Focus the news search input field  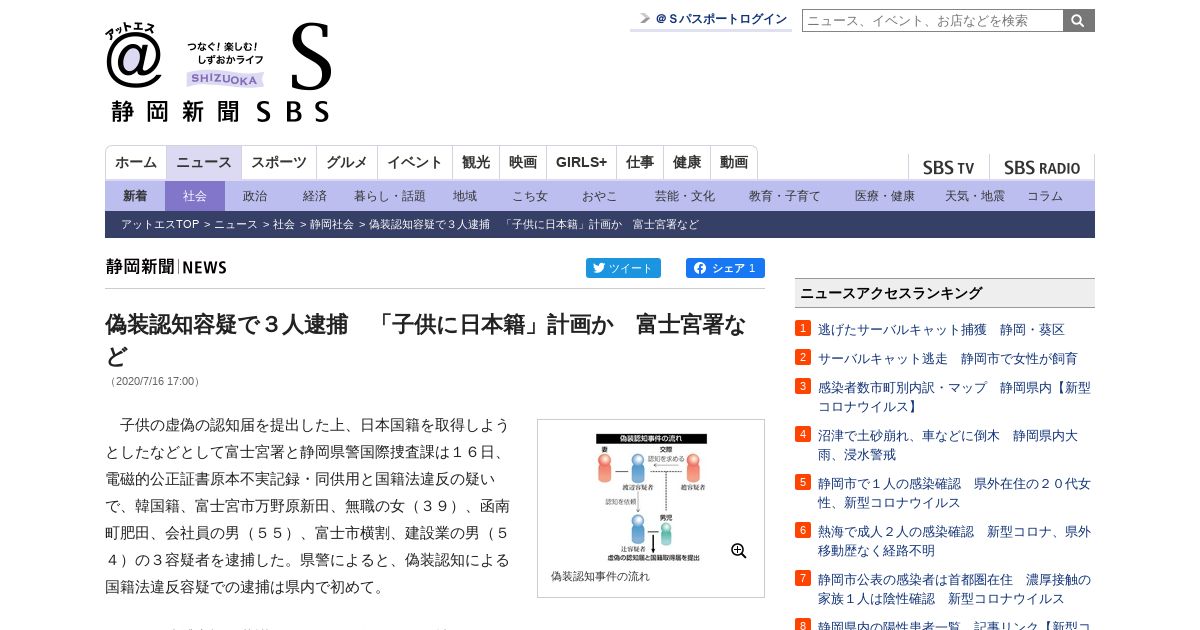[x=932, y=20]
